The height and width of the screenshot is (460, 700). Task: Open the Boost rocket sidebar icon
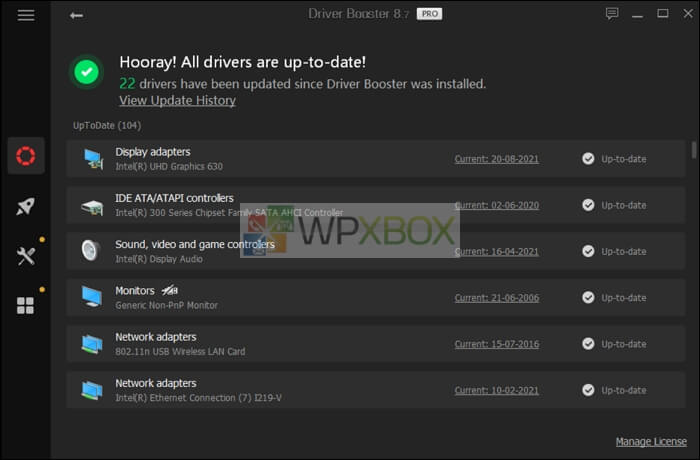tap(26, 206)
